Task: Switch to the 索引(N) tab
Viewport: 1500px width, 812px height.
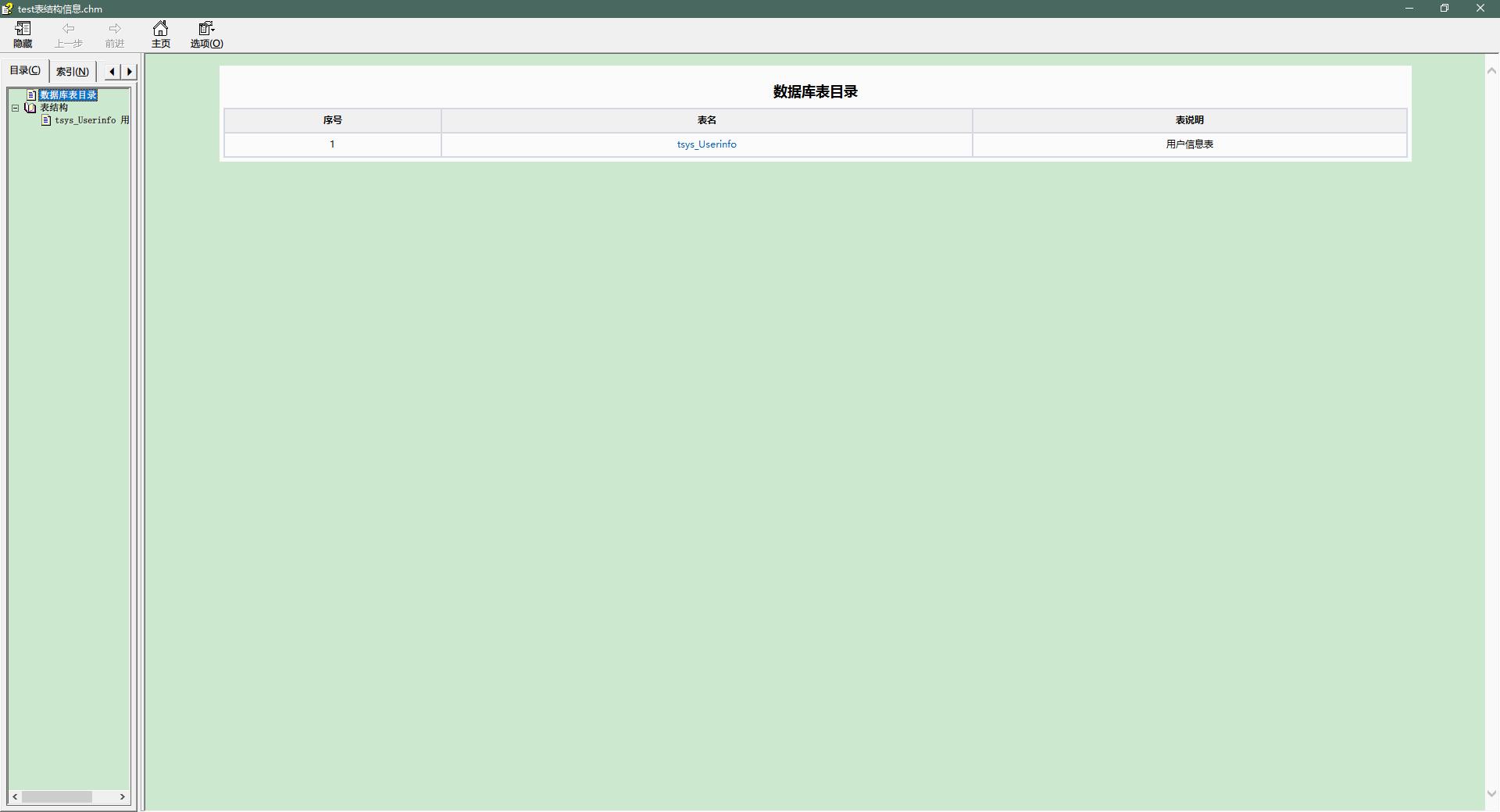Action: tap(73, 71)
